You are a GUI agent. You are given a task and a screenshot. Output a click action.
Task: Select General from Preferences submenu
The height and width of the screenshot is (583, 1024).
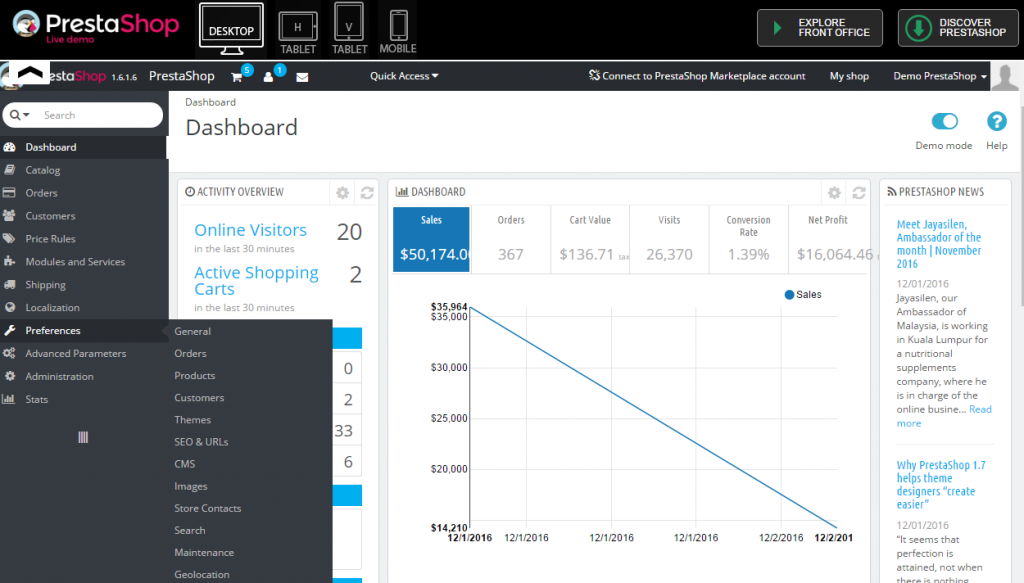193,332
